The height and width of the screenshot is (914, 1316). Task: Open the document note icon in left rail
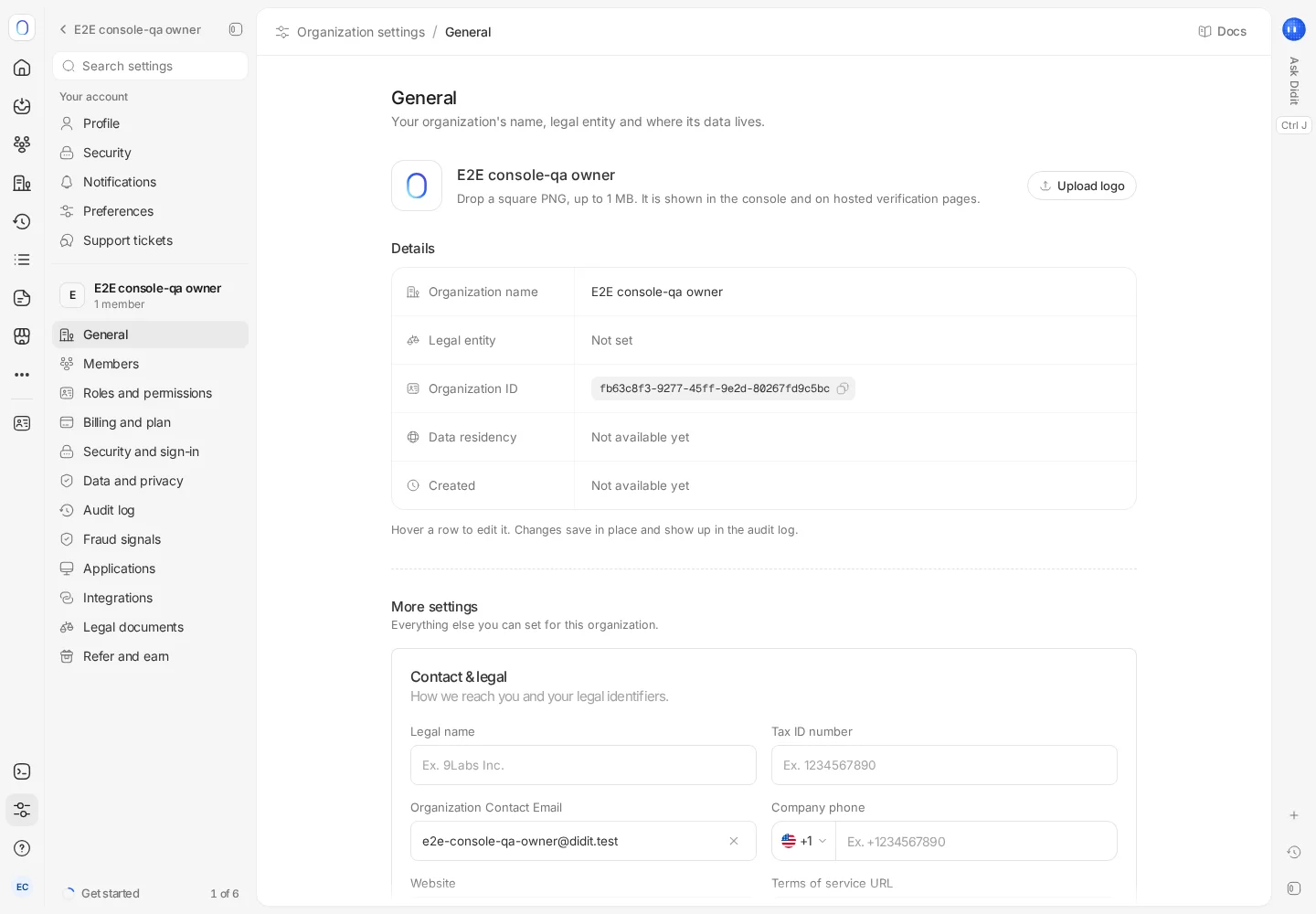(22, 298)
